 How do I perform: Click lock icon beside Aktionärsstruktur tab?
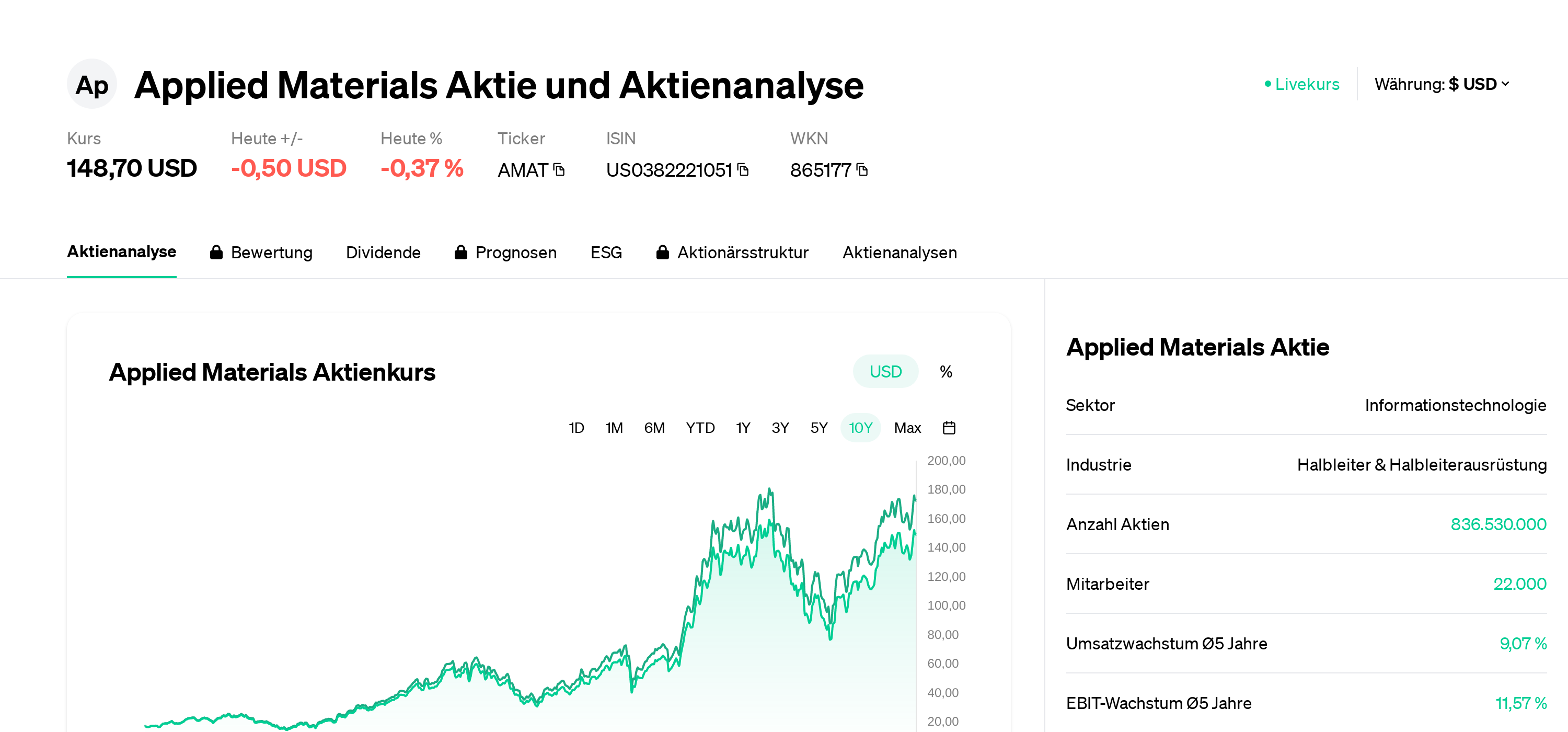(662, 253)
